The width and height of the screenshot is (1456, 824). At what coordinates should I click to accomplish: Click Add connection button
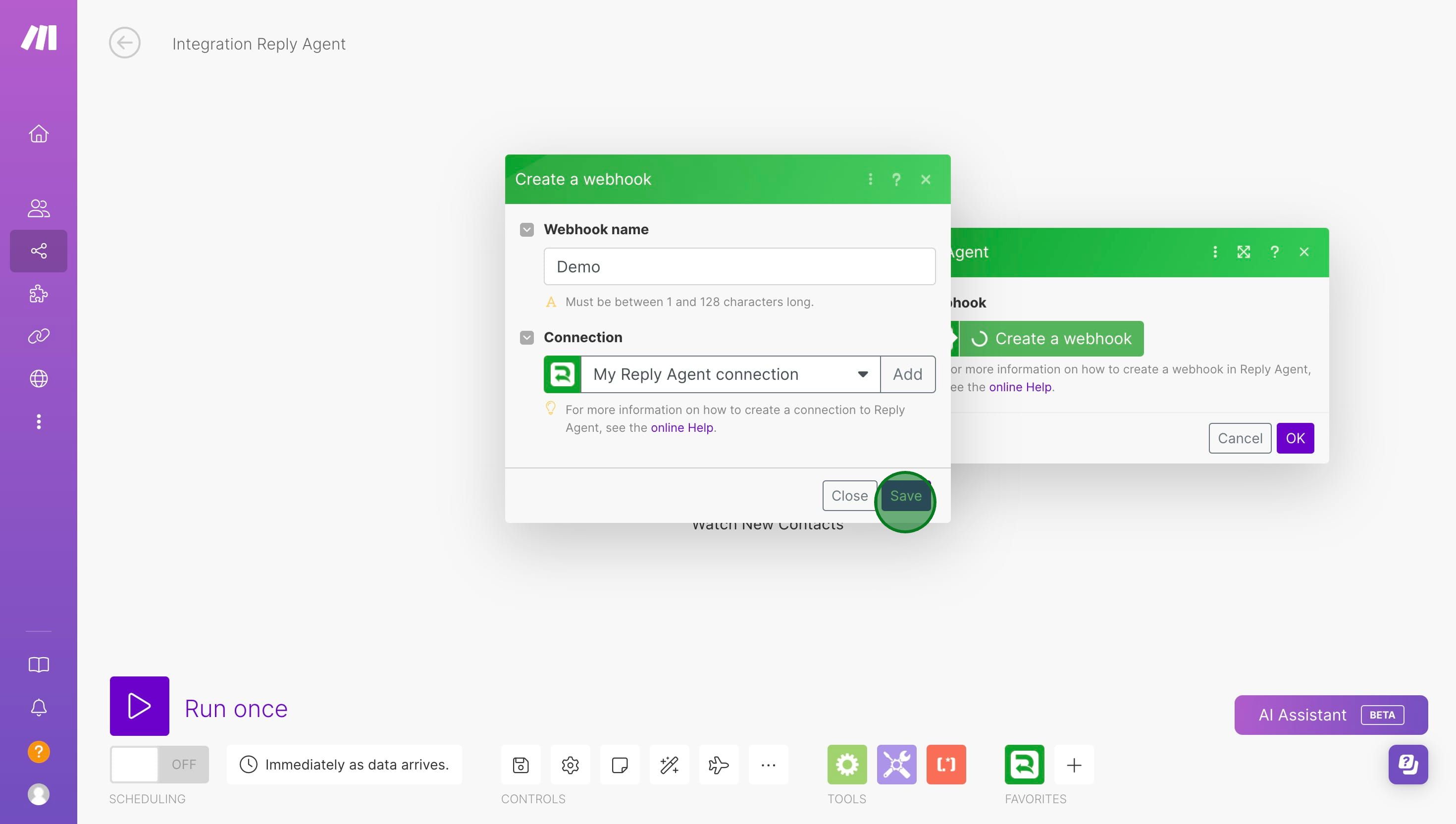click(x=908, y=374)
